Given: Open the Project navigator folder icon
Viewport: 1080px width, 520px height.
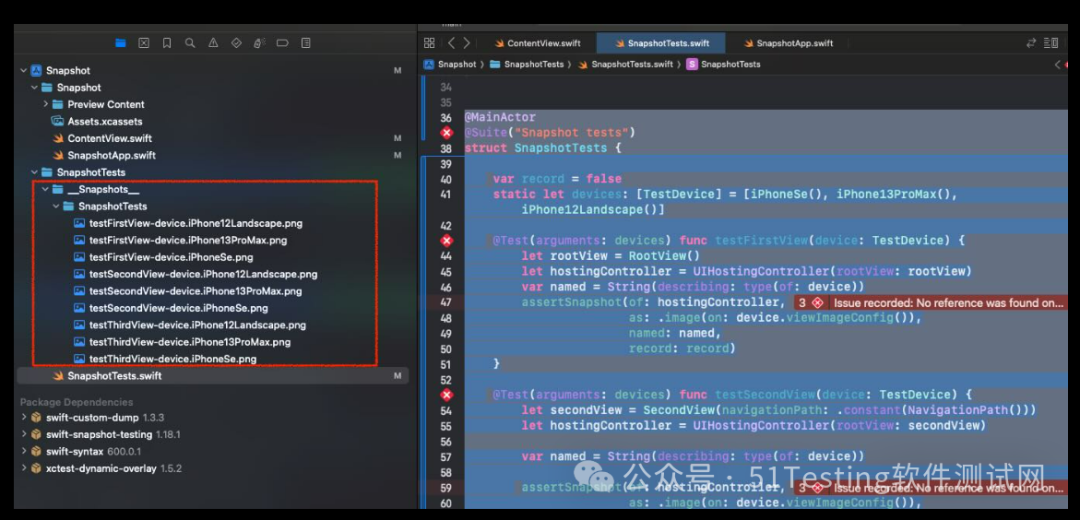Looking at the screenshot, I should pyautogui.click(x=121, y=43).
